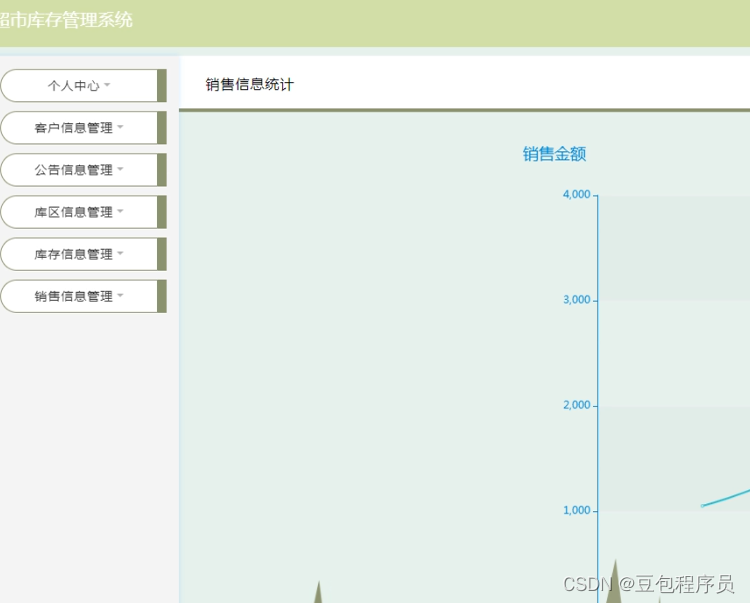Open the 库区信息管理 sidebar menu

83,212
